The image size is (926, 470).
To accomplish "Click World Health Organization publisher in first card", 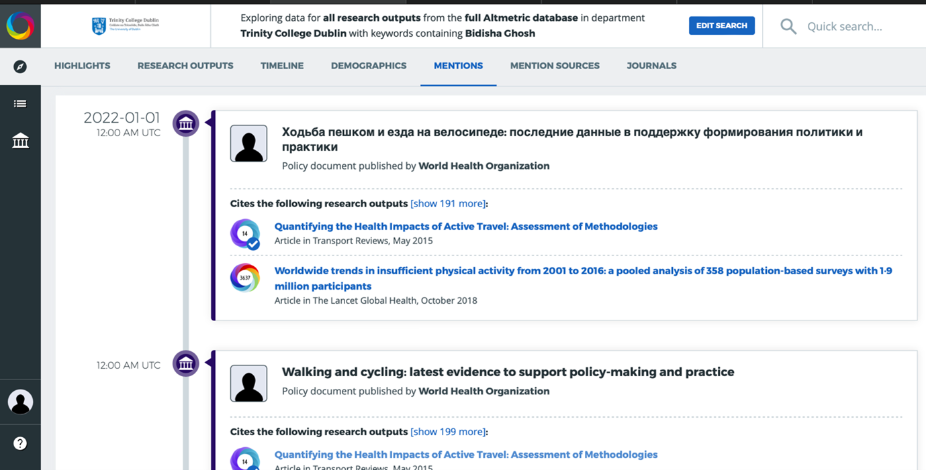I will 484,166.
